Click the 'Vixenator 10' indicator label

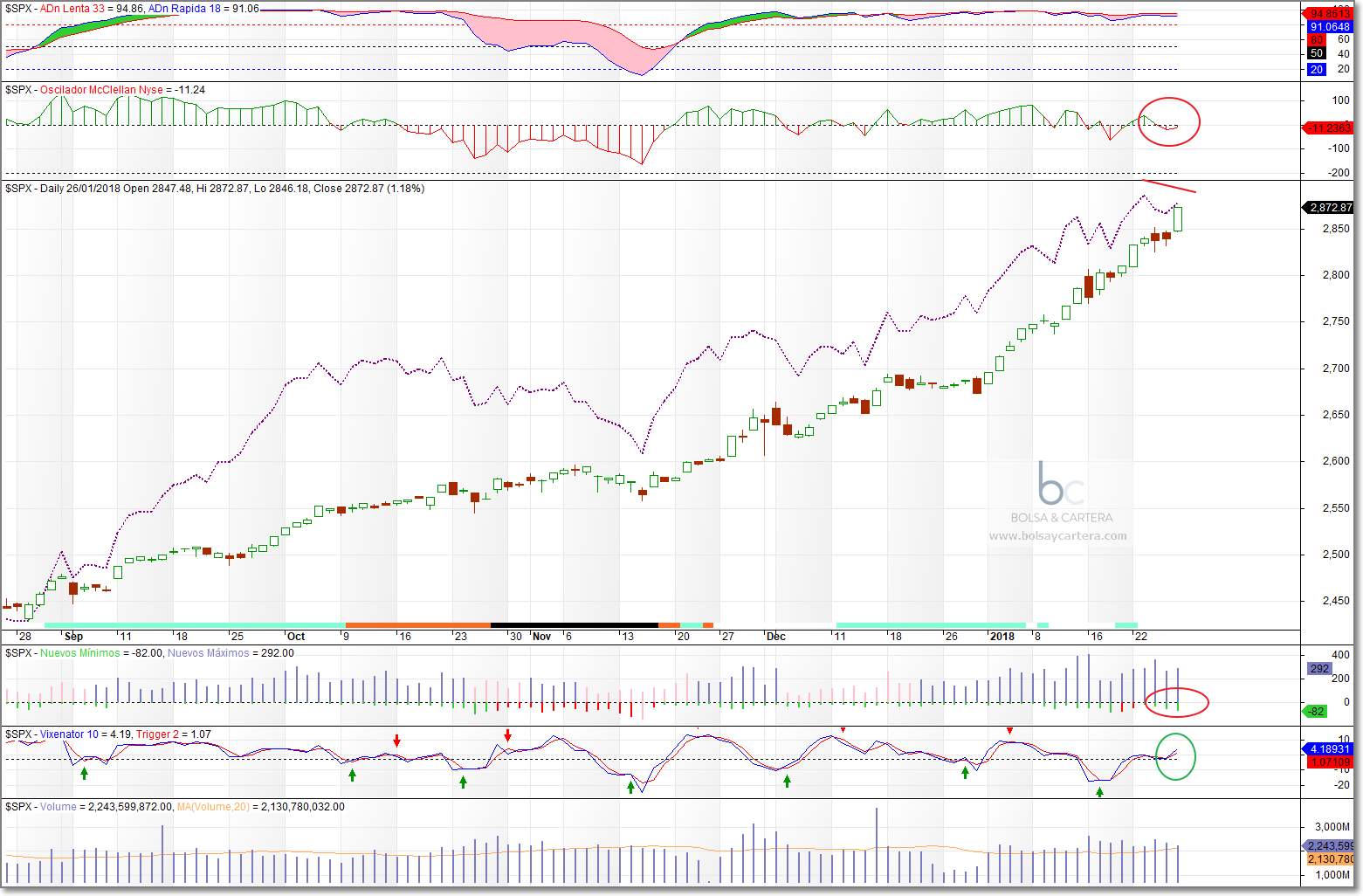tap(70, 734)
